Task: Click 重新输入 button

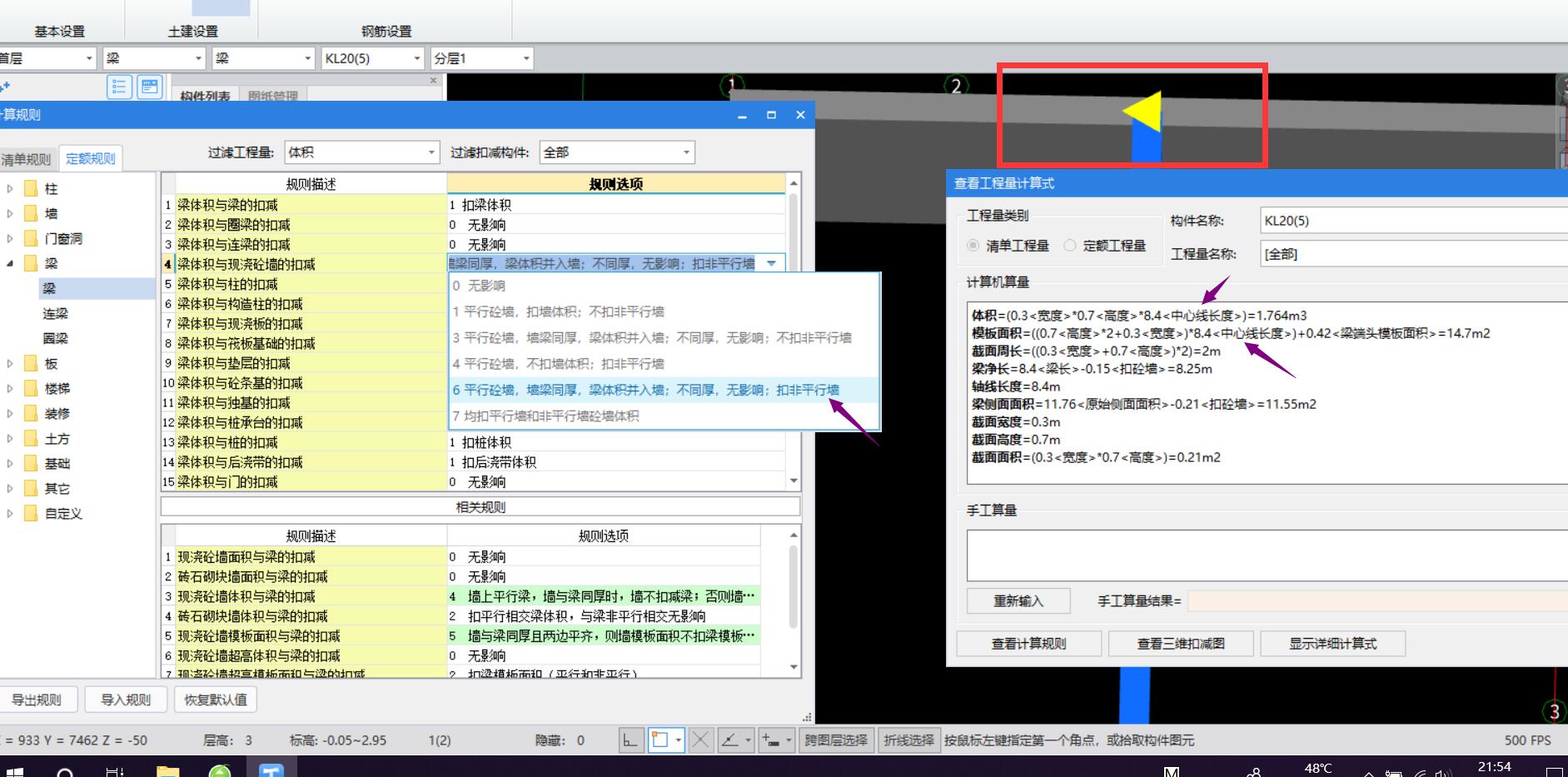Action: pyautogui.click(x=1018, y=600)
